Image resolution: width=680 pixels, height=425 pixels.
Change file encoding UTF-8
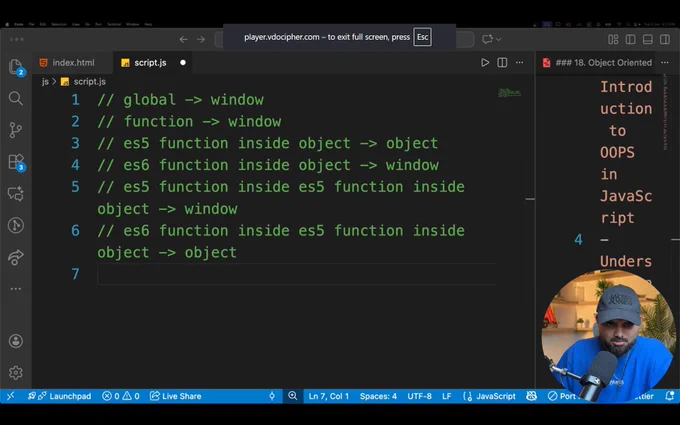[419, 396]
